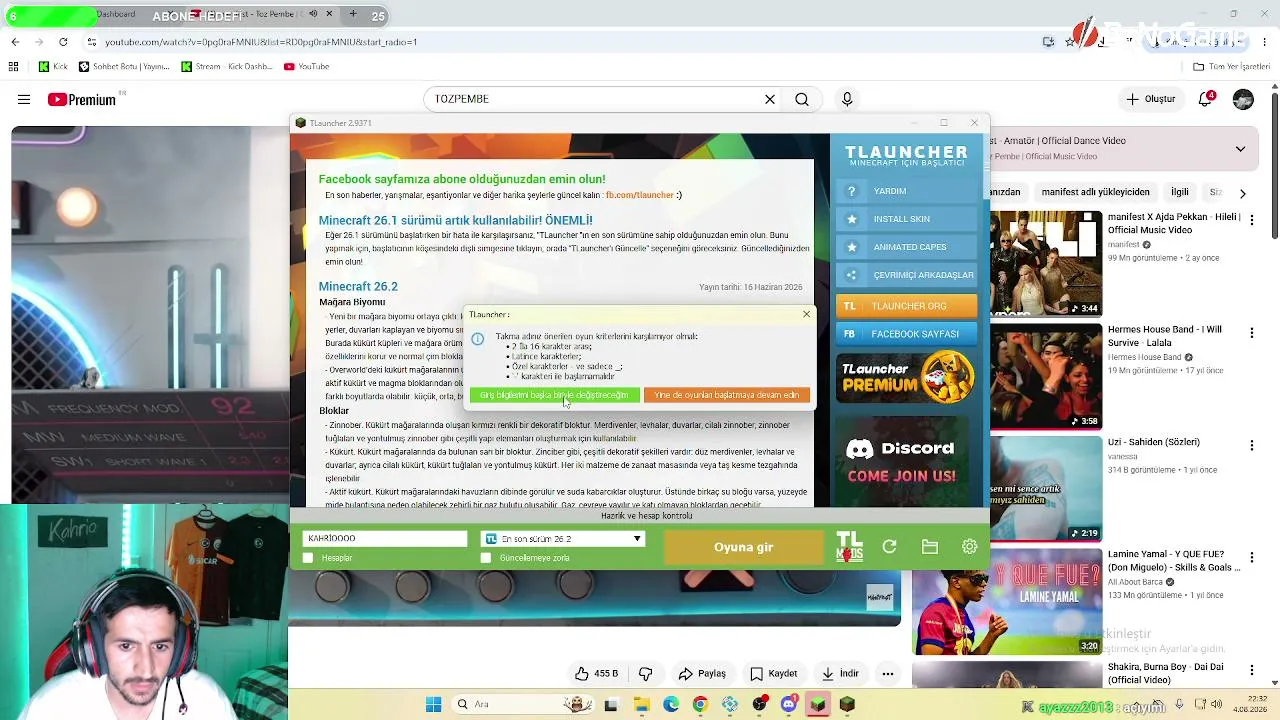Open File Explorer from the taskbar
1280x720 pixels.
[641, 705]
